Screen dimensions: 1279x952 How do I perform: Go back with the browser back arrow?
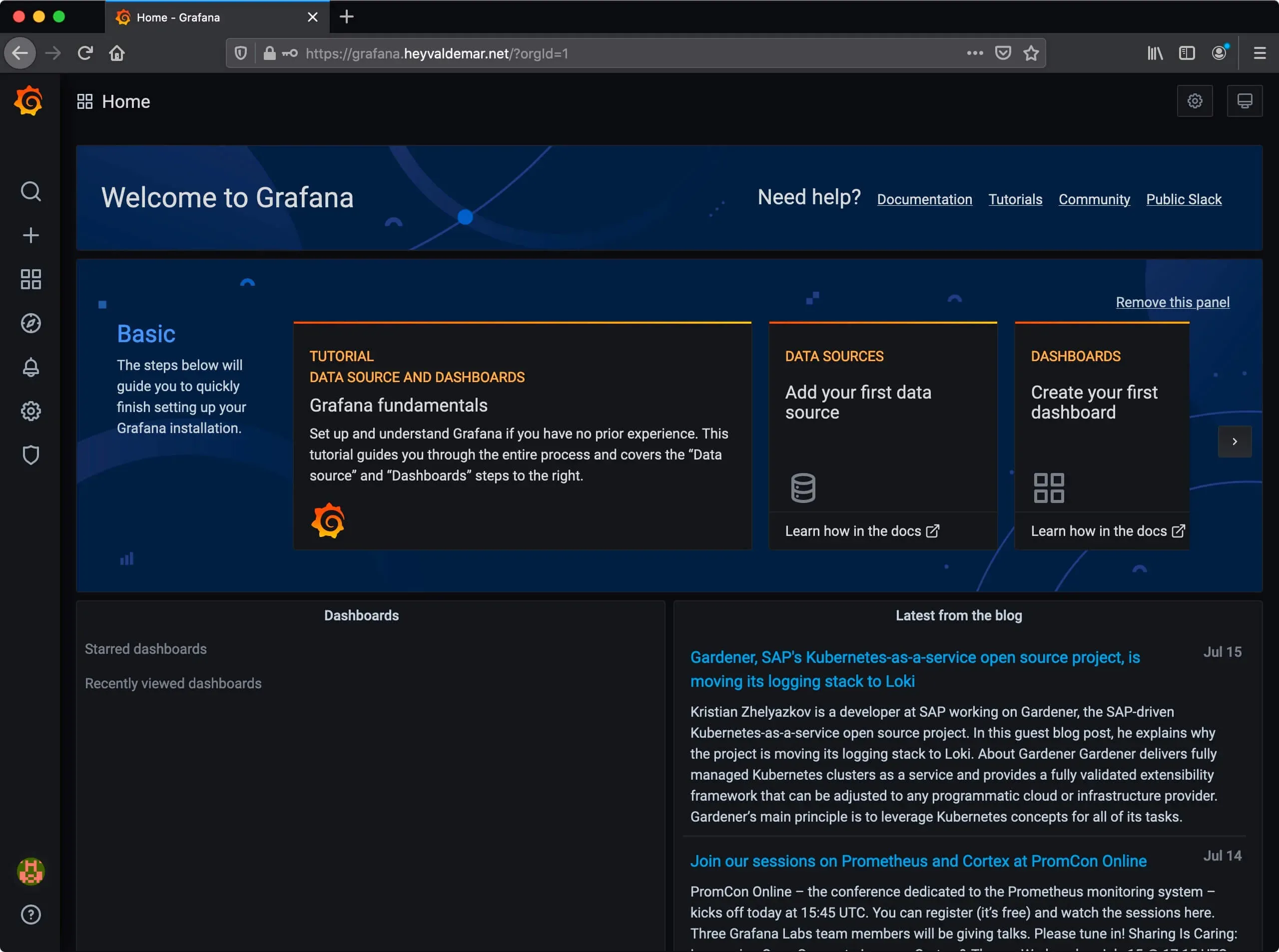tap(20, 53)
